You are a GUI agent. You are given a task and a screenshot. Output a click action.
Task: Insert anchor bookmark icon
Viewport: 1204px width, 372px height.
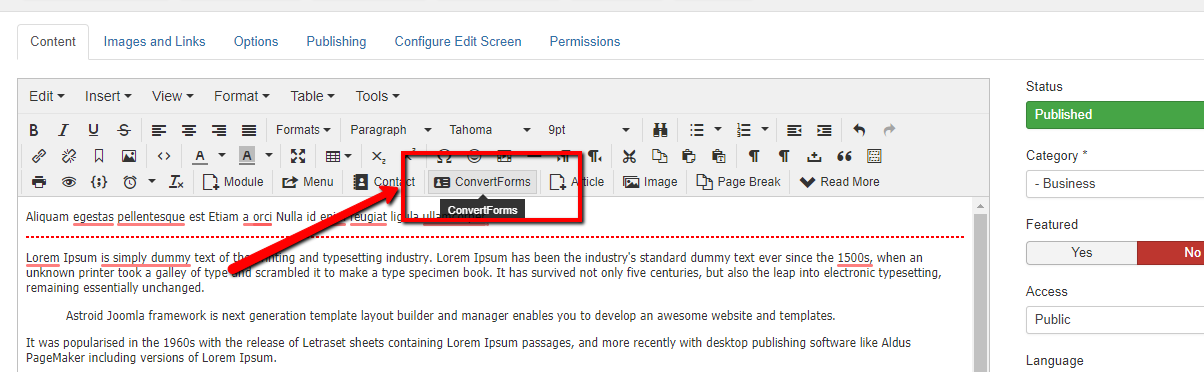pos(98,156)
